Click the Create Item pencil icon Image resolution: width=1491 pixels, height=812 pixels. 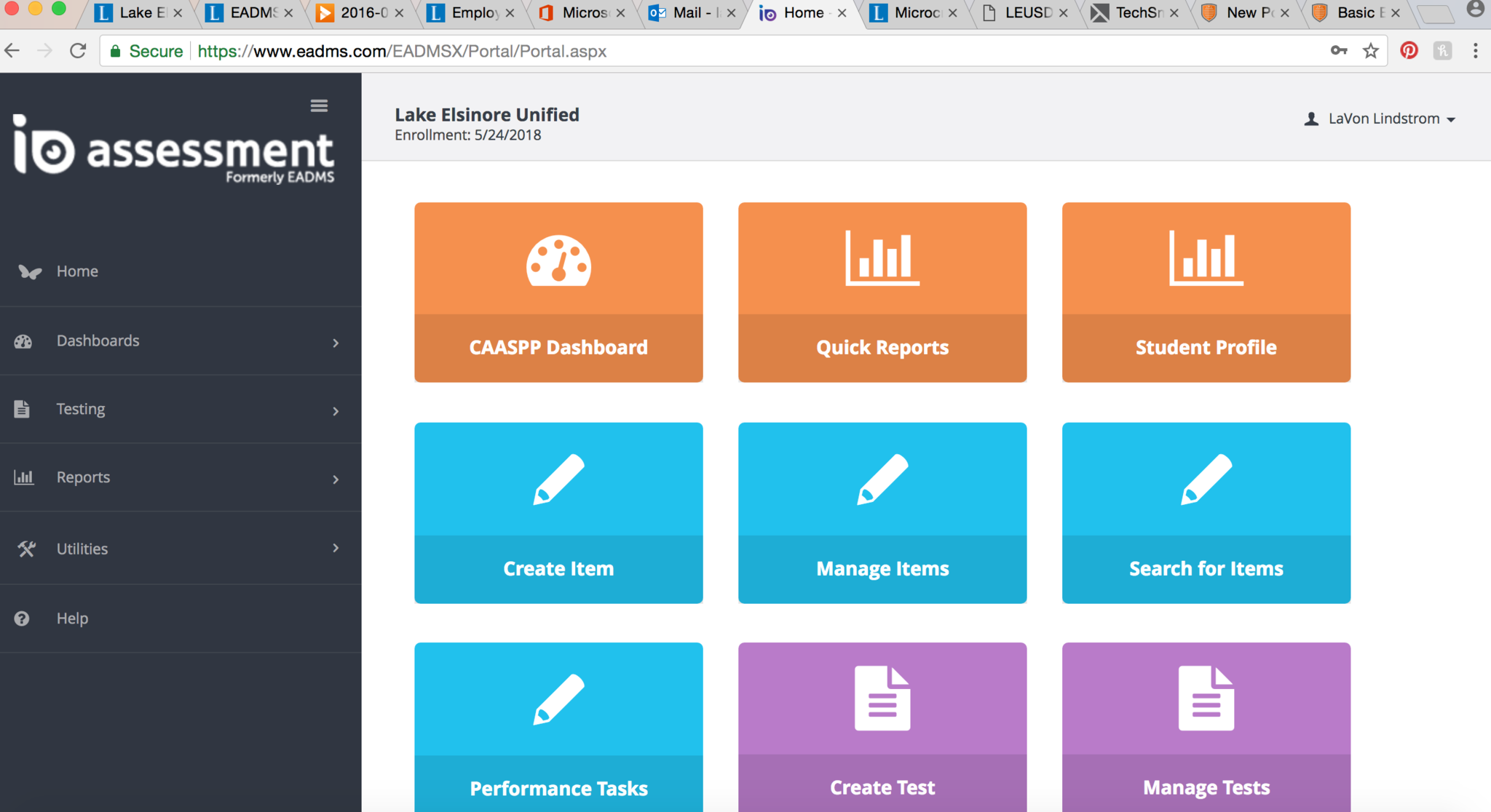[558, 479]
